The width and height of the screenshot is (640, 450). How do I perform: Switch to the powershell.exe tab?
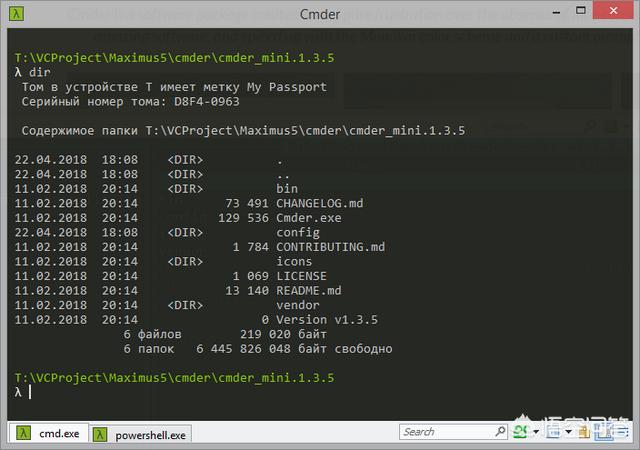click(141, 435)
